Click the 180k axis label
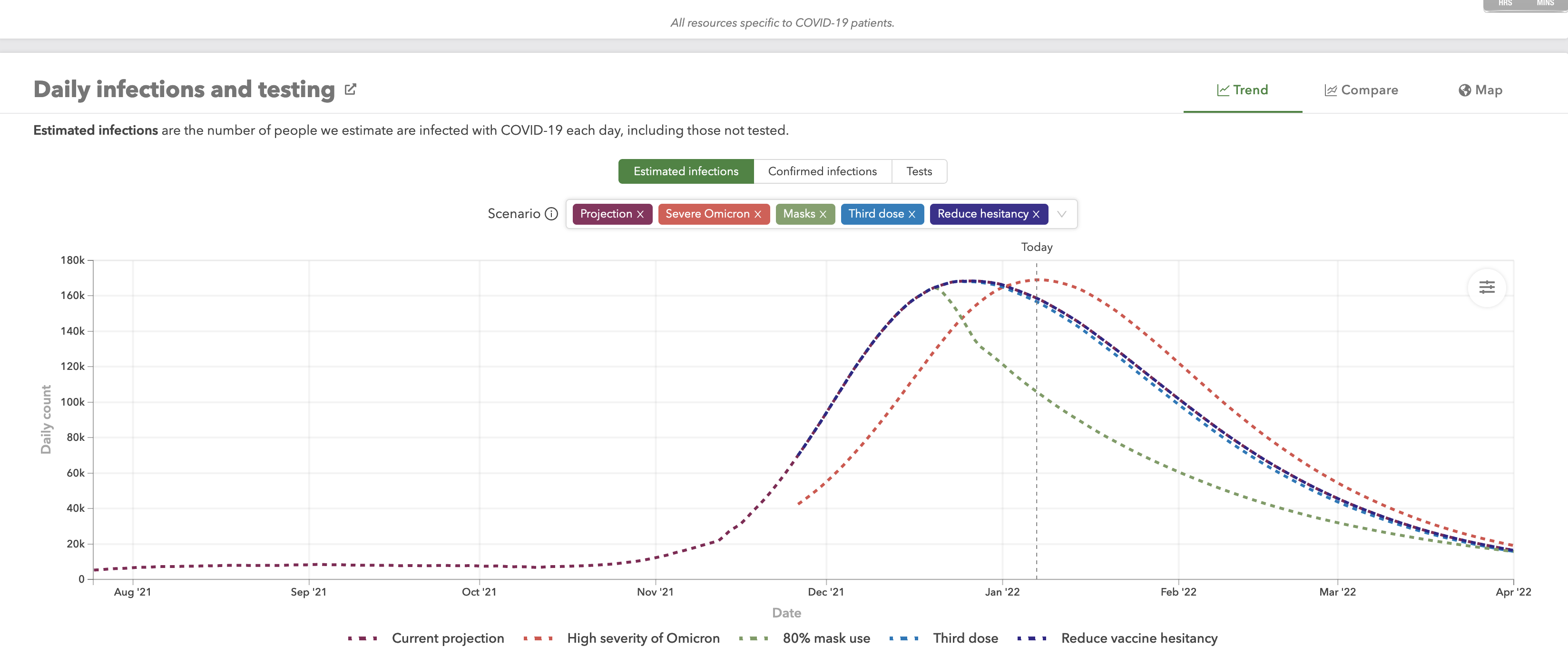 (x=72, y=260)
